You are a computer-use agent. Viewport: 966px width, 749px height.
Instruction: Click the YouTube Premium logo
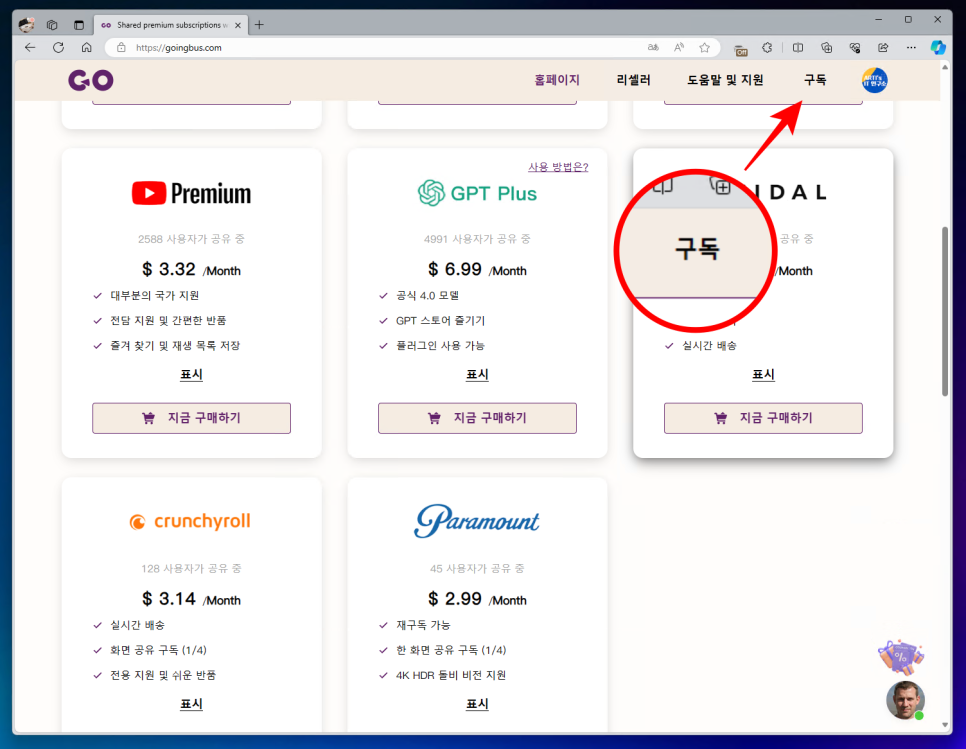[x=192, y=193]
